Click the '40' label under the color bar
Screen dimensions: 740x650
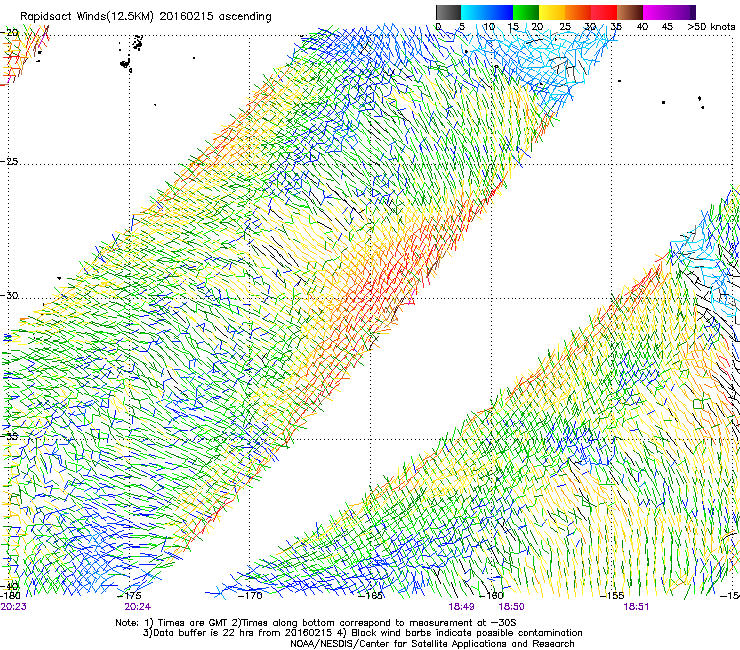pos(642,27)
